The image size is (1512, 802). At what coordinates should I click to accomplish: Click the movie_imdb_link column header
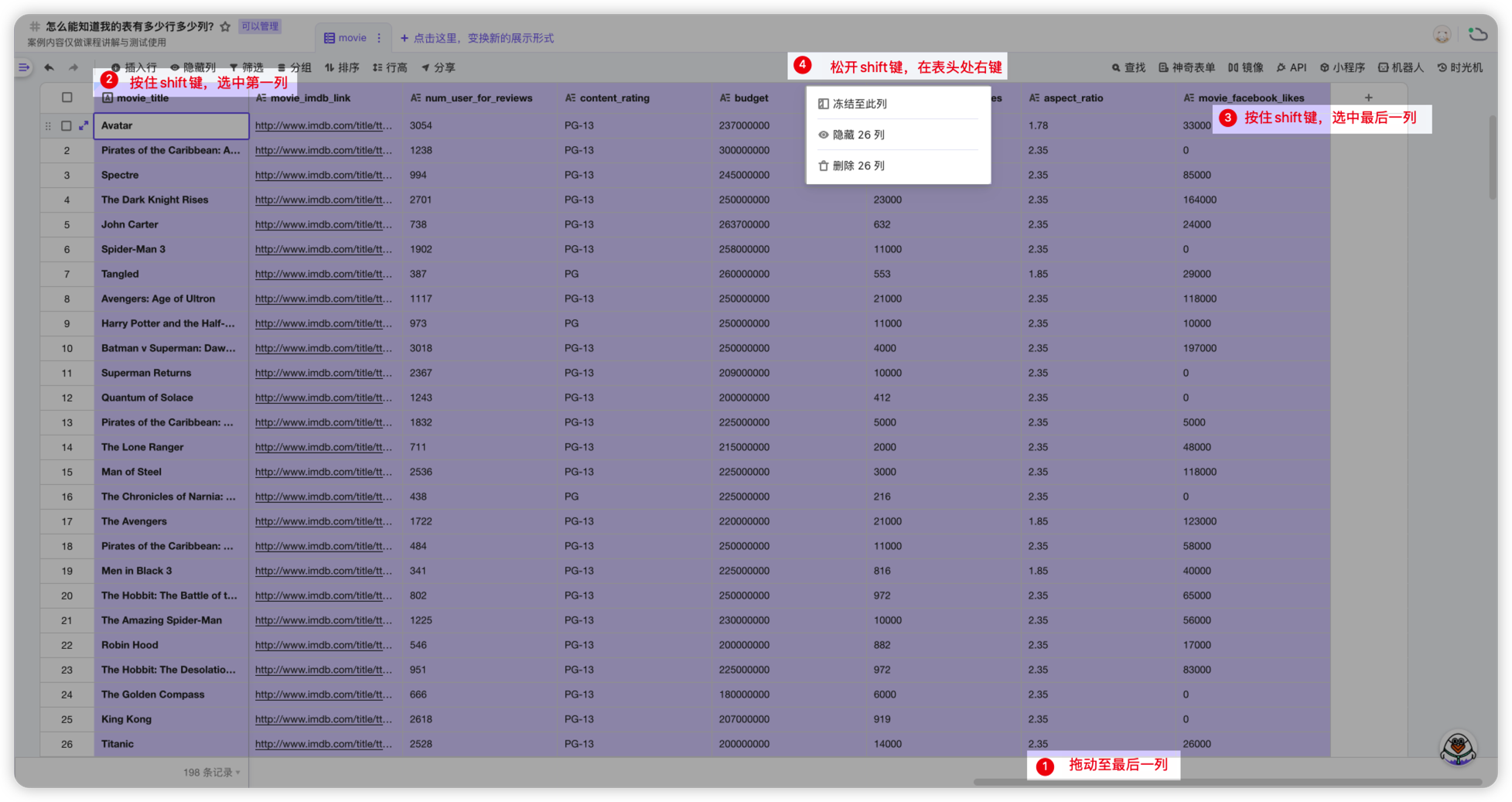[326, 98]
